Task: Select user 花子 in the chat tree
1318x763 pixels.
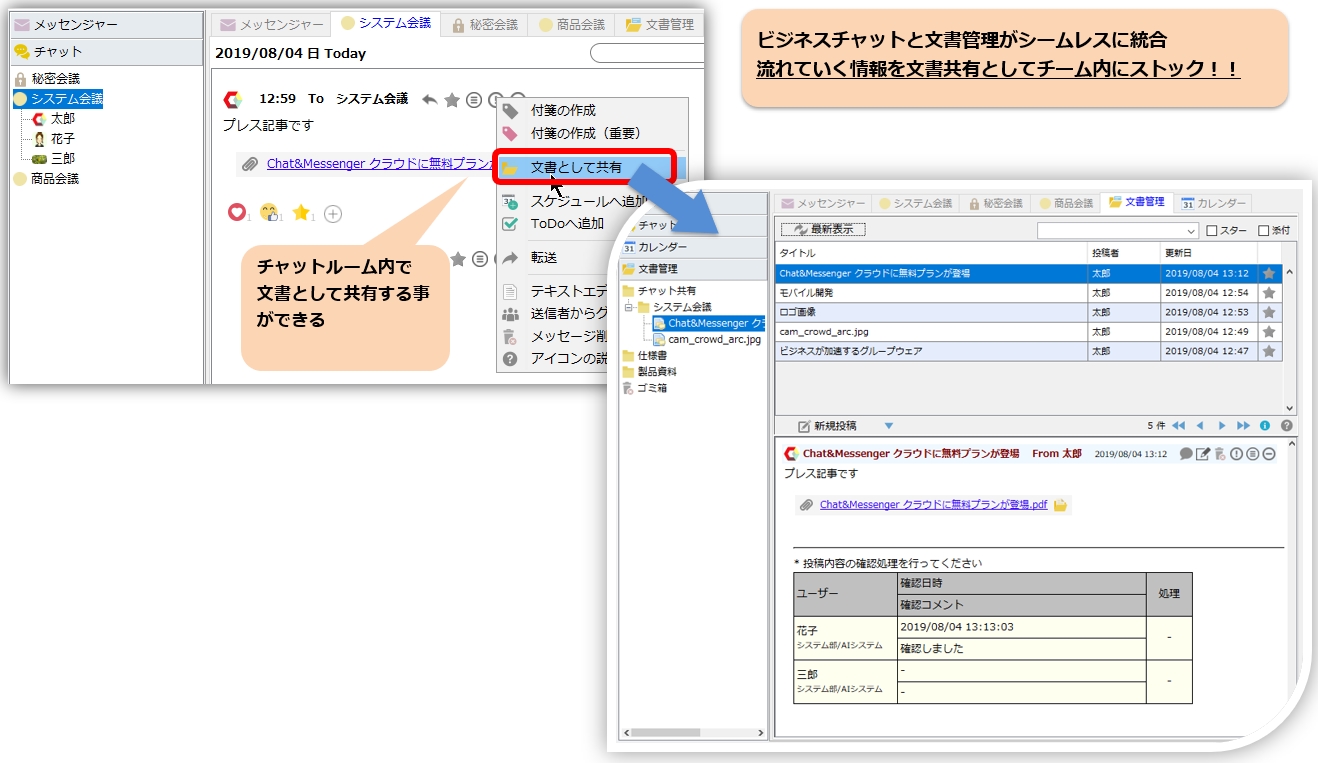Action: point(62,138)
